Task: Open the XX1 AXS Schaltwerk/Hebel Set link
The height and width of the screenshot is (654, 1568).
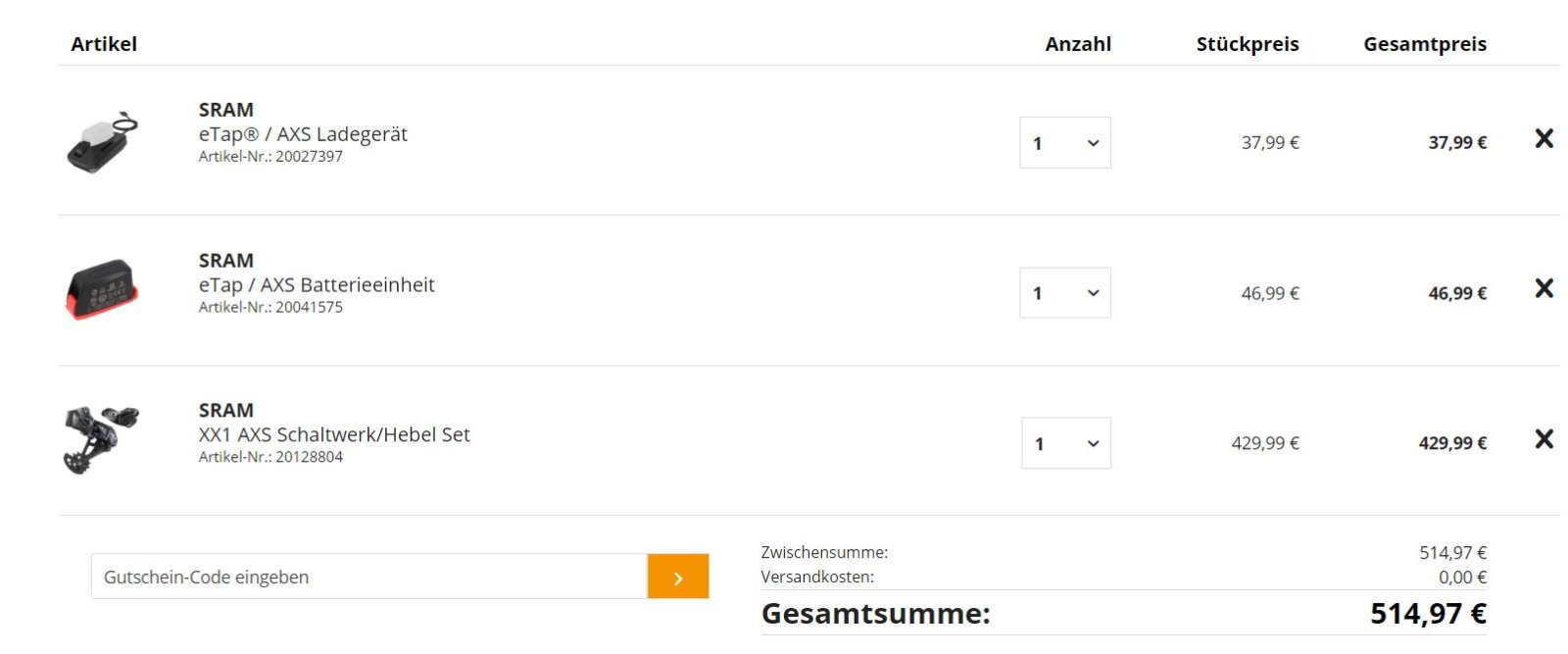Action: pos(334,434)
